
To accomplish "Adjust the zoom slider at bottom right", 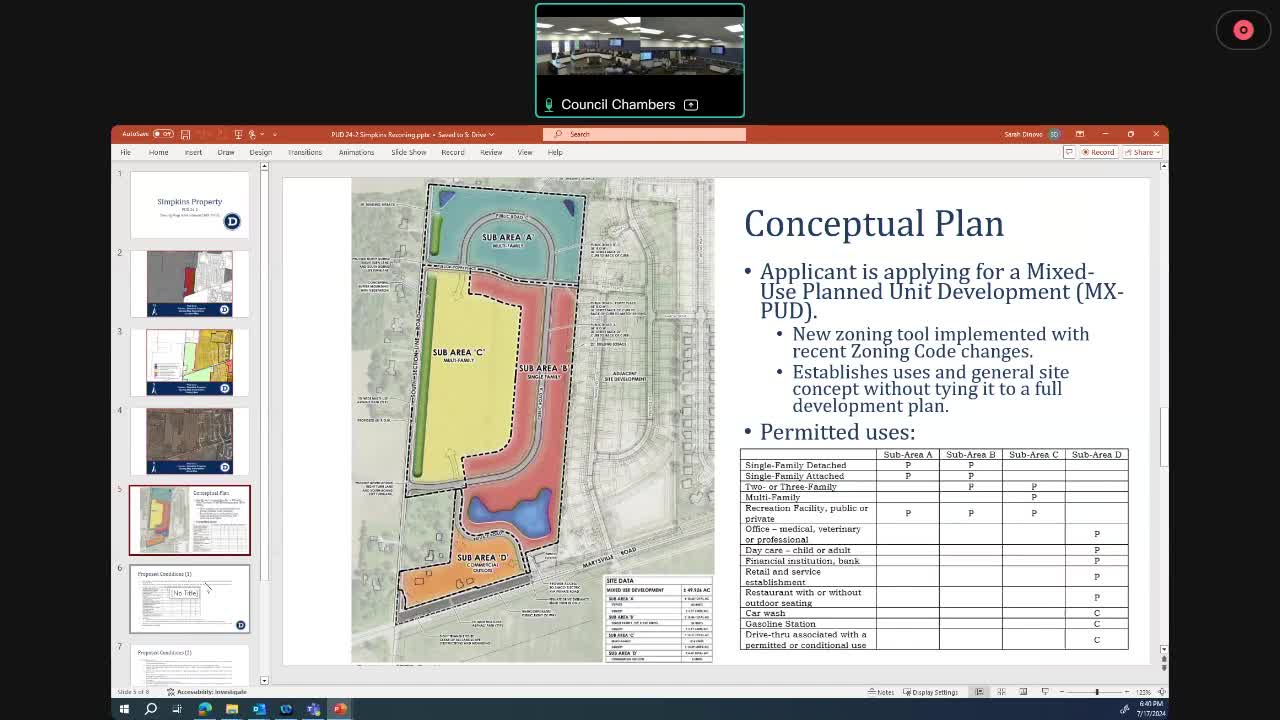I will pyautogui.click(x=1097, y=691).
